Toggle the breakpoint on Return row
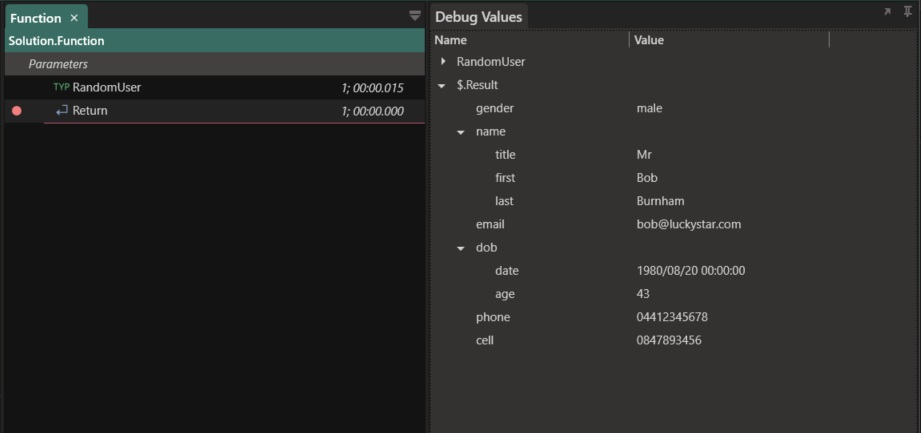The width and height of the screenshot is (921, 433). (x=16, y=110)
